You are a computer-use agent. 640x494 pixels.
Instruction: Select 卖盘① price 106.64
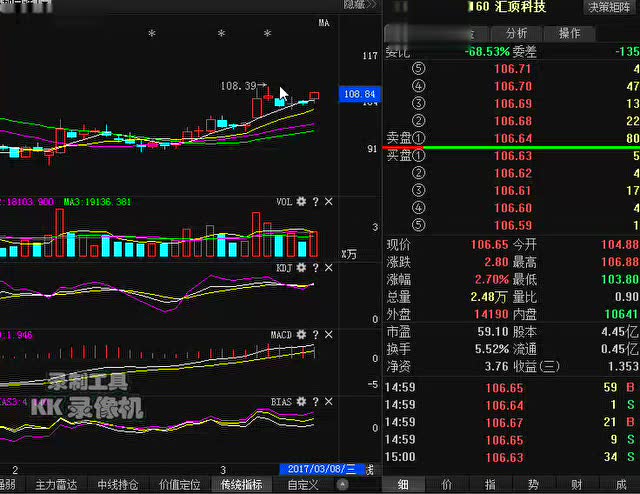(x=513, y=138)
